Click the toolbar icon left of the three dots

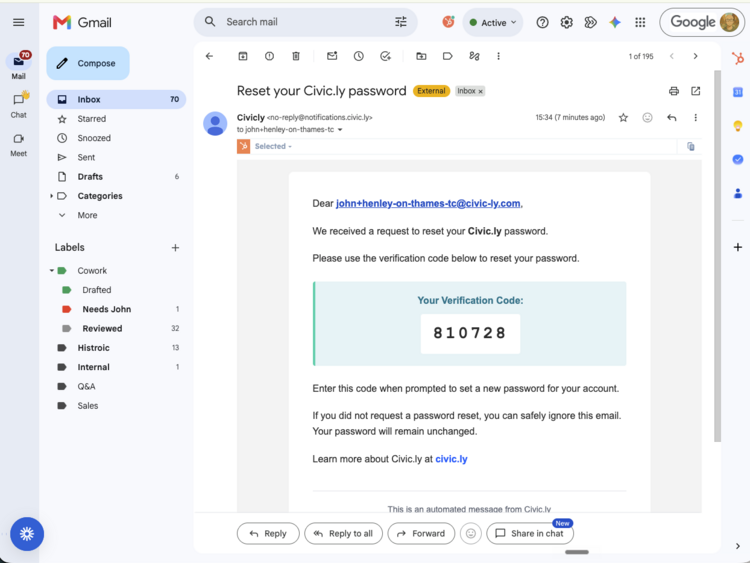tap(474, 56)
